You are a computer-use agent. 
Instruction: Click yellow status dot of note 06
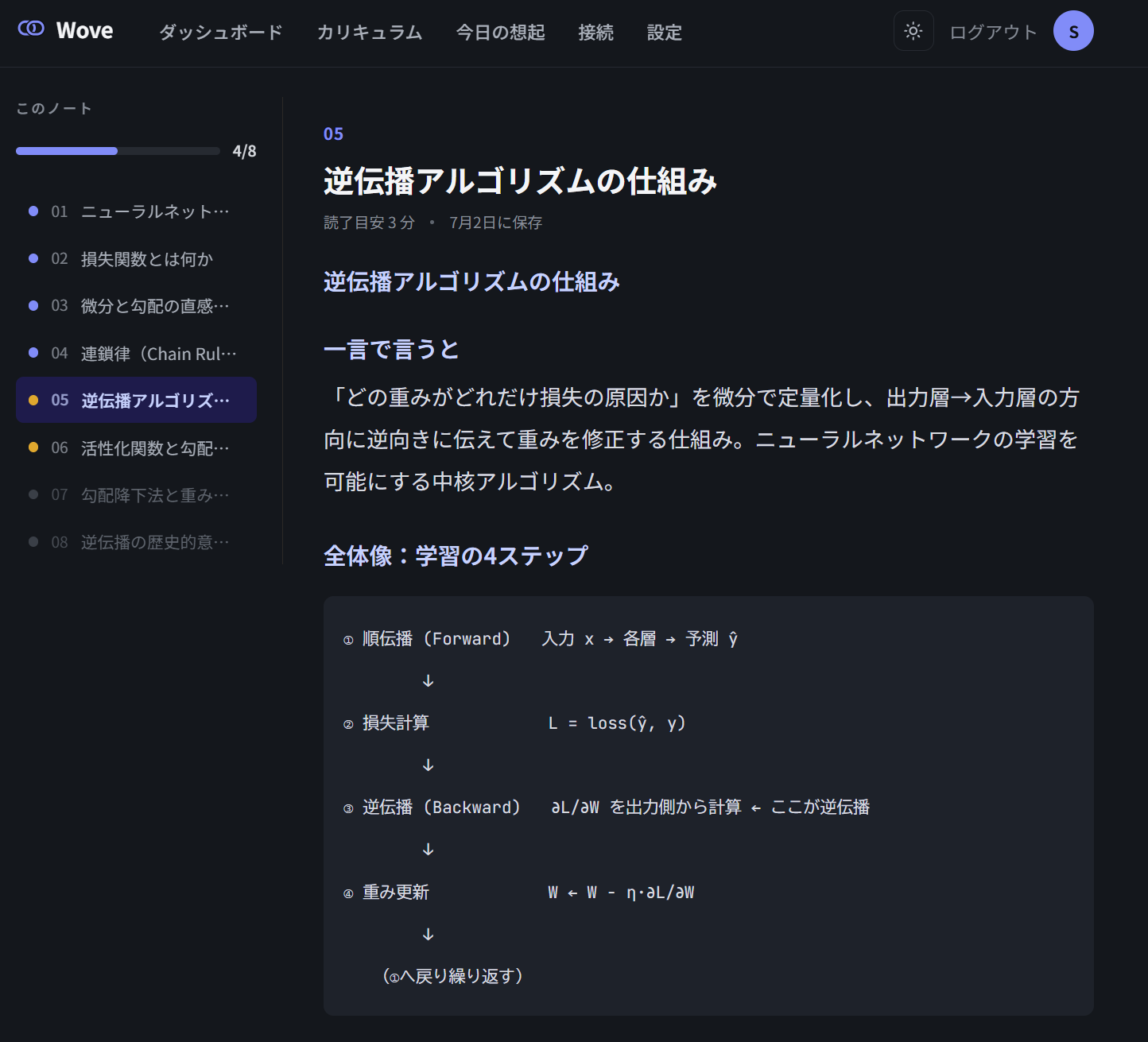click(33, 447)
